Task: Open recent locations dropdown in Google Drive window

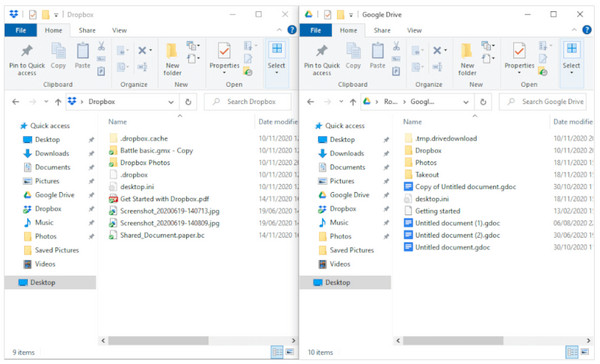Action: coord(341,102)
